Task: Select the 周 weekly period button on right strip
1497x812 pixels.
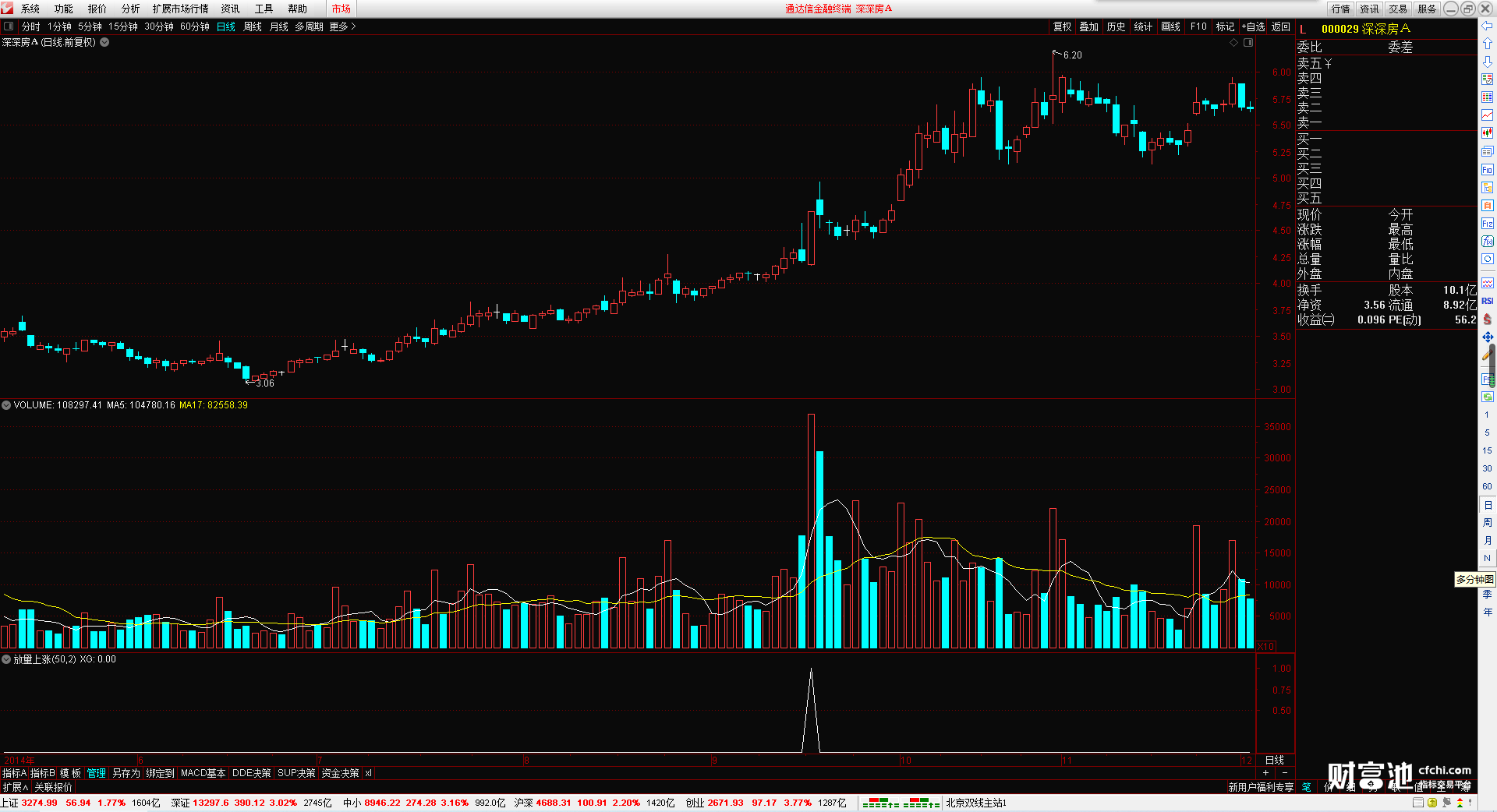Action: pyautogui.click(x=1487, y=523)
